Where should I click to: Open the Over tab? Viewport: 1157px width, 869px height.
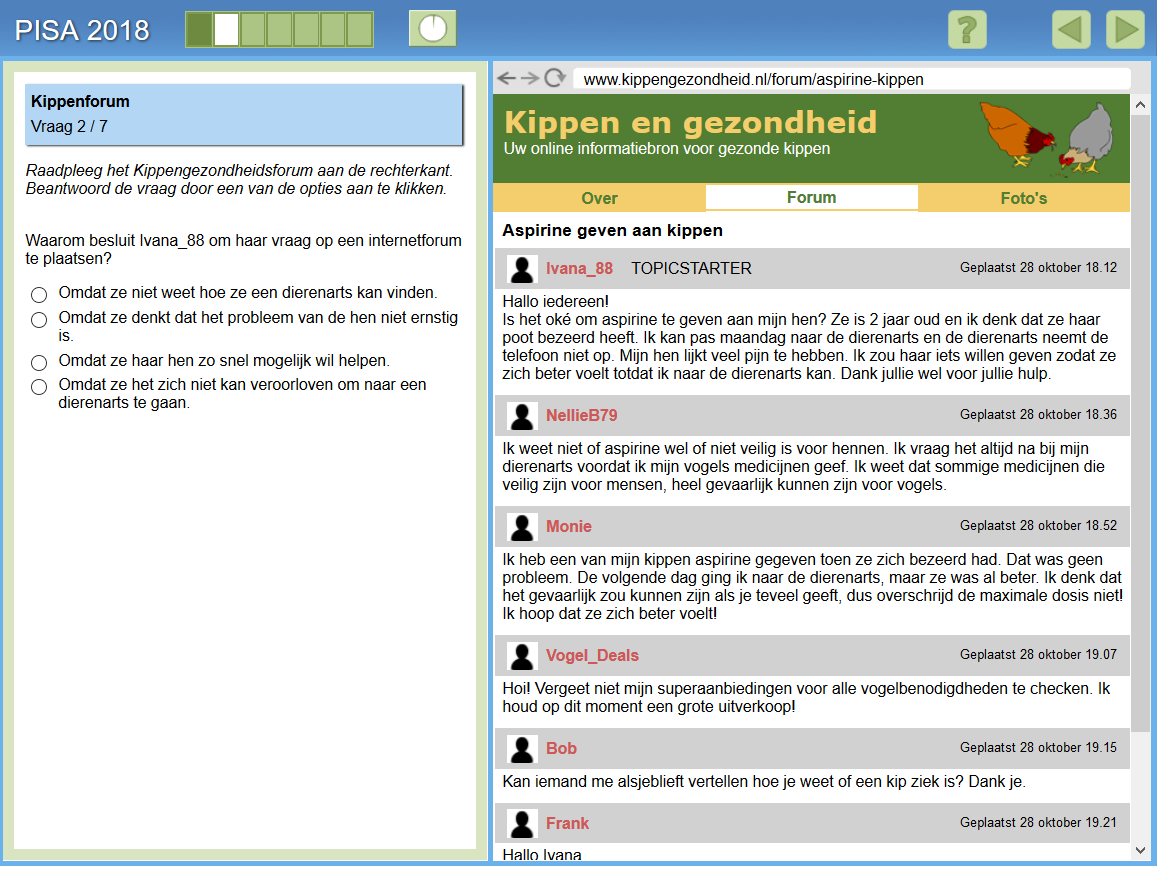point(599,198)
